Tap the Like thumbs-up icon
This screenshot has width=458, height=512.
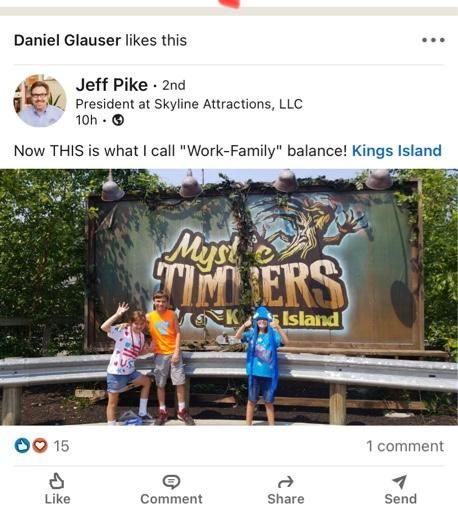pyautogui.click(x=57, y=481)
